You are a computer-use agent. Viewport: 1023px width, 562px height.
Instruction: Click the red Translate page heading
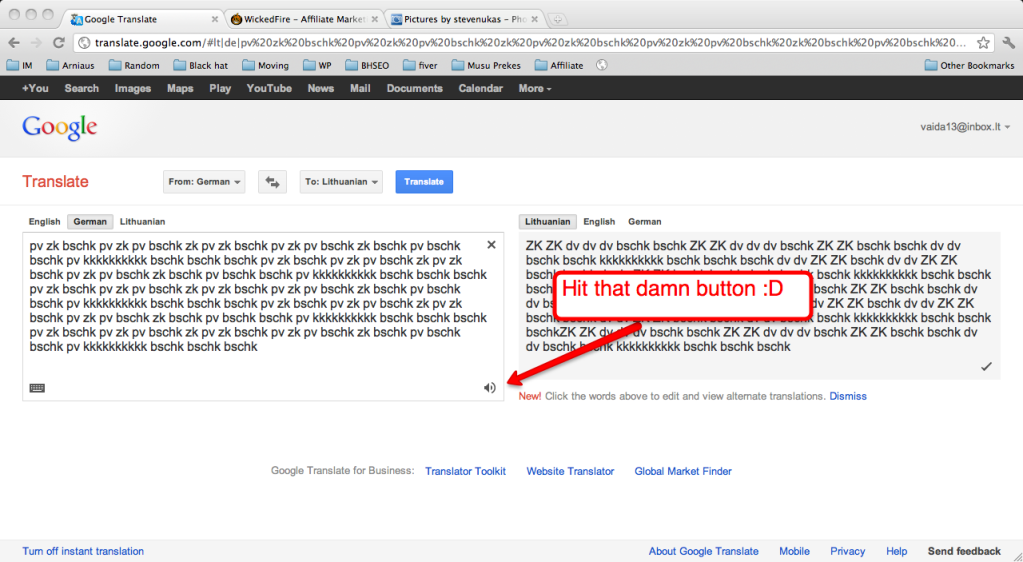click(x=55, y=182)
